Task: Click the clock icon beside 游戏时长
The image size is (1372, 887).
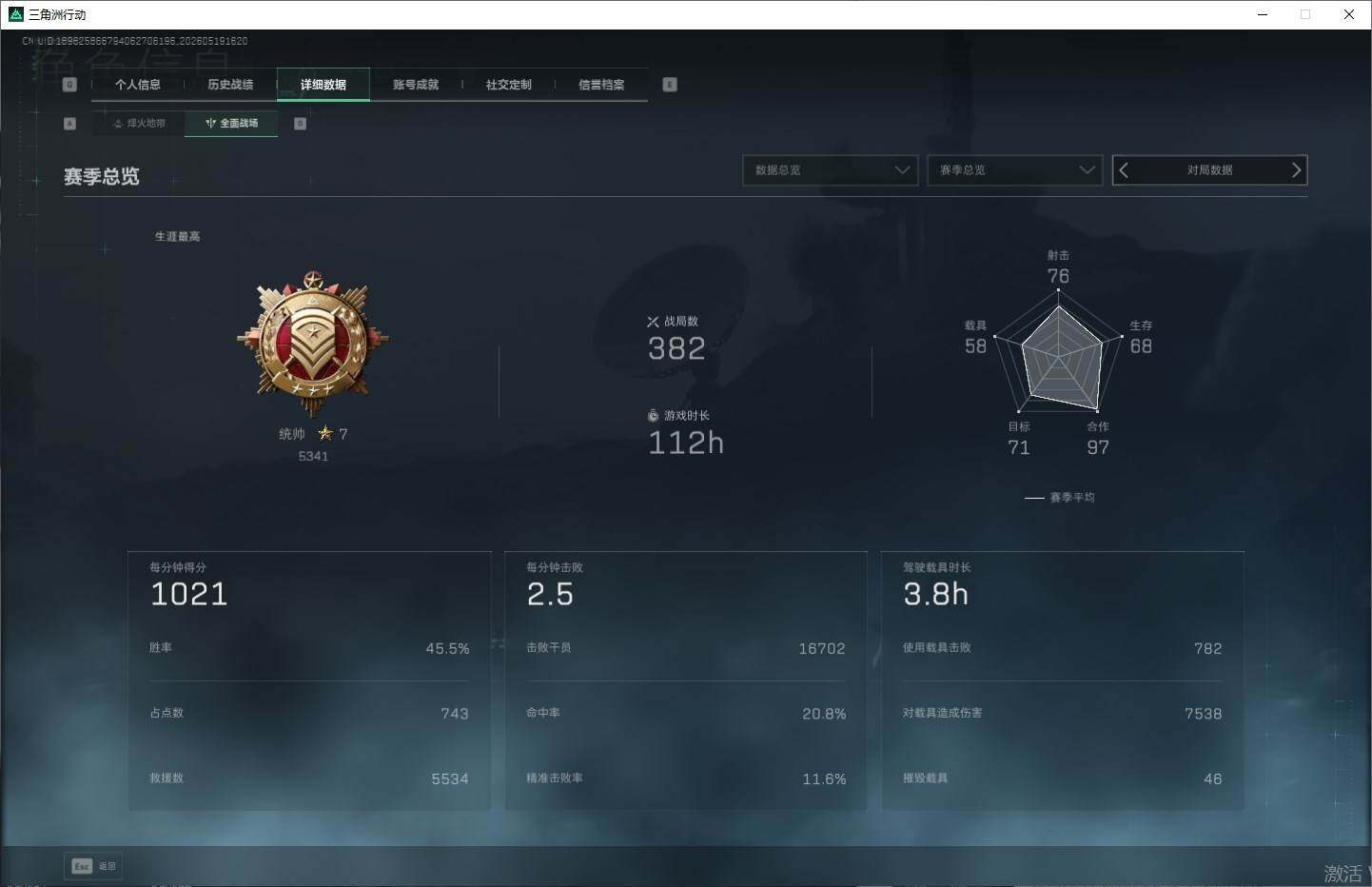Action: [653, 416]
